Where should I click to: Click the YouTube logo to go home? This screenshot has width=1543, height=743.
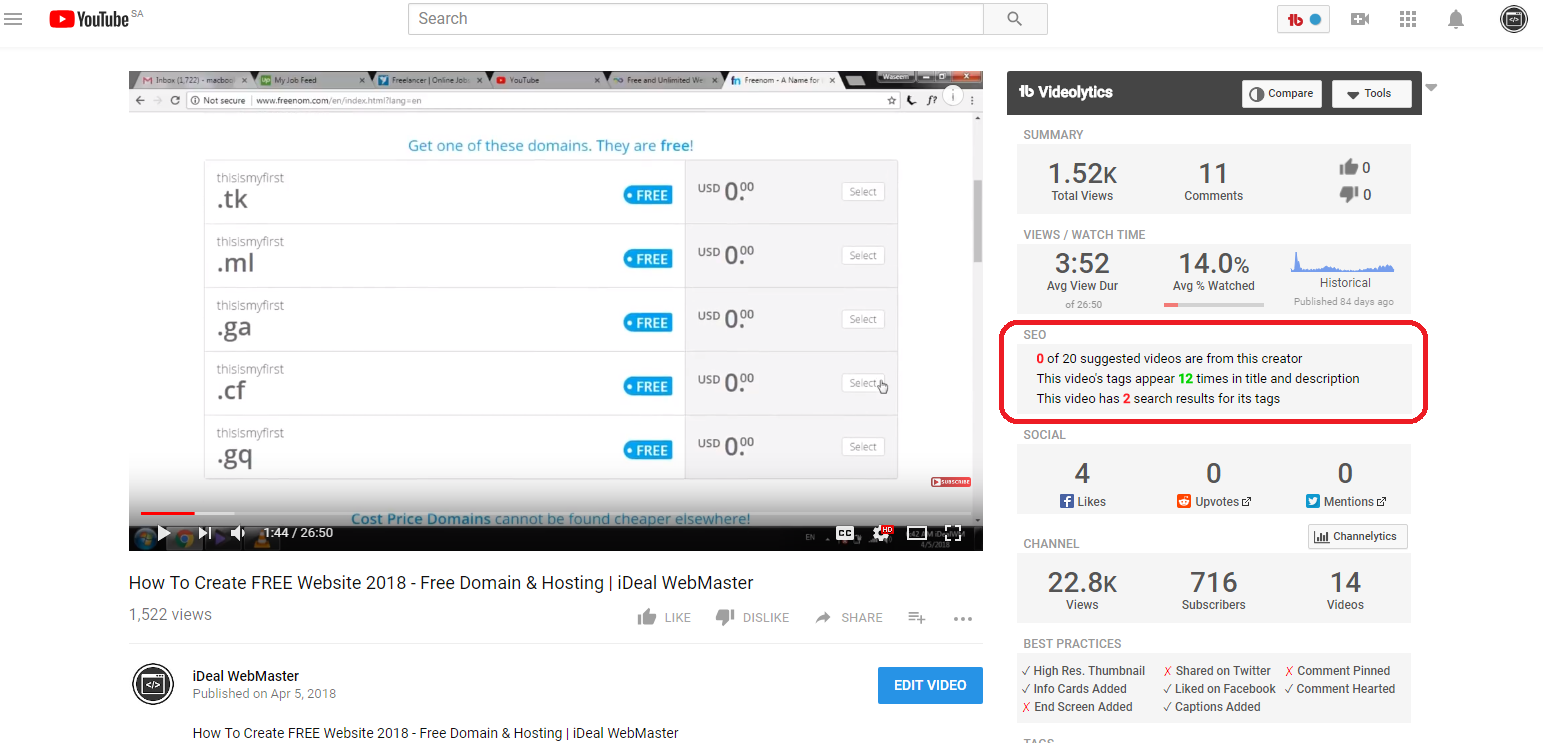tap(89, 19)
